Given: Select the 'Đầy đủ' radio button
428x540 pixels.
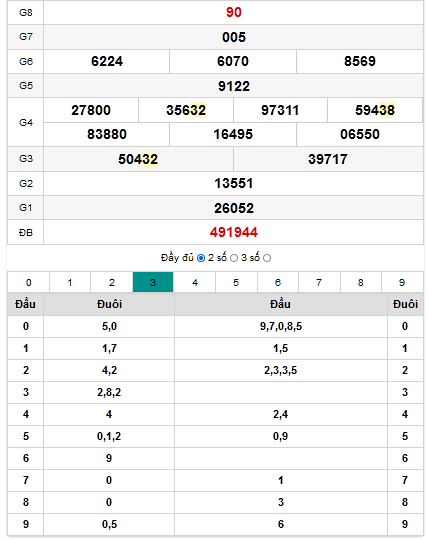Looking at the screenshot, I should 201,258.
